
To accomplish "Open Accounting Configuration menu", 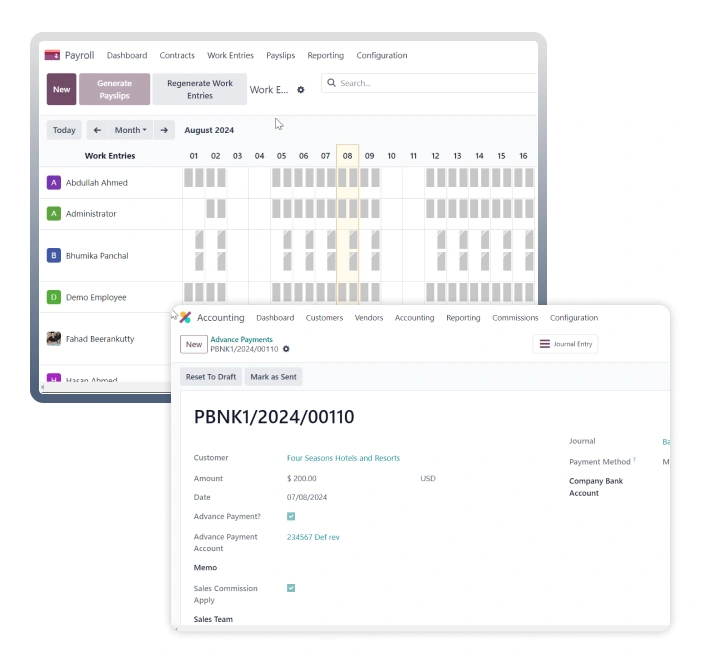I will [574, 317].
